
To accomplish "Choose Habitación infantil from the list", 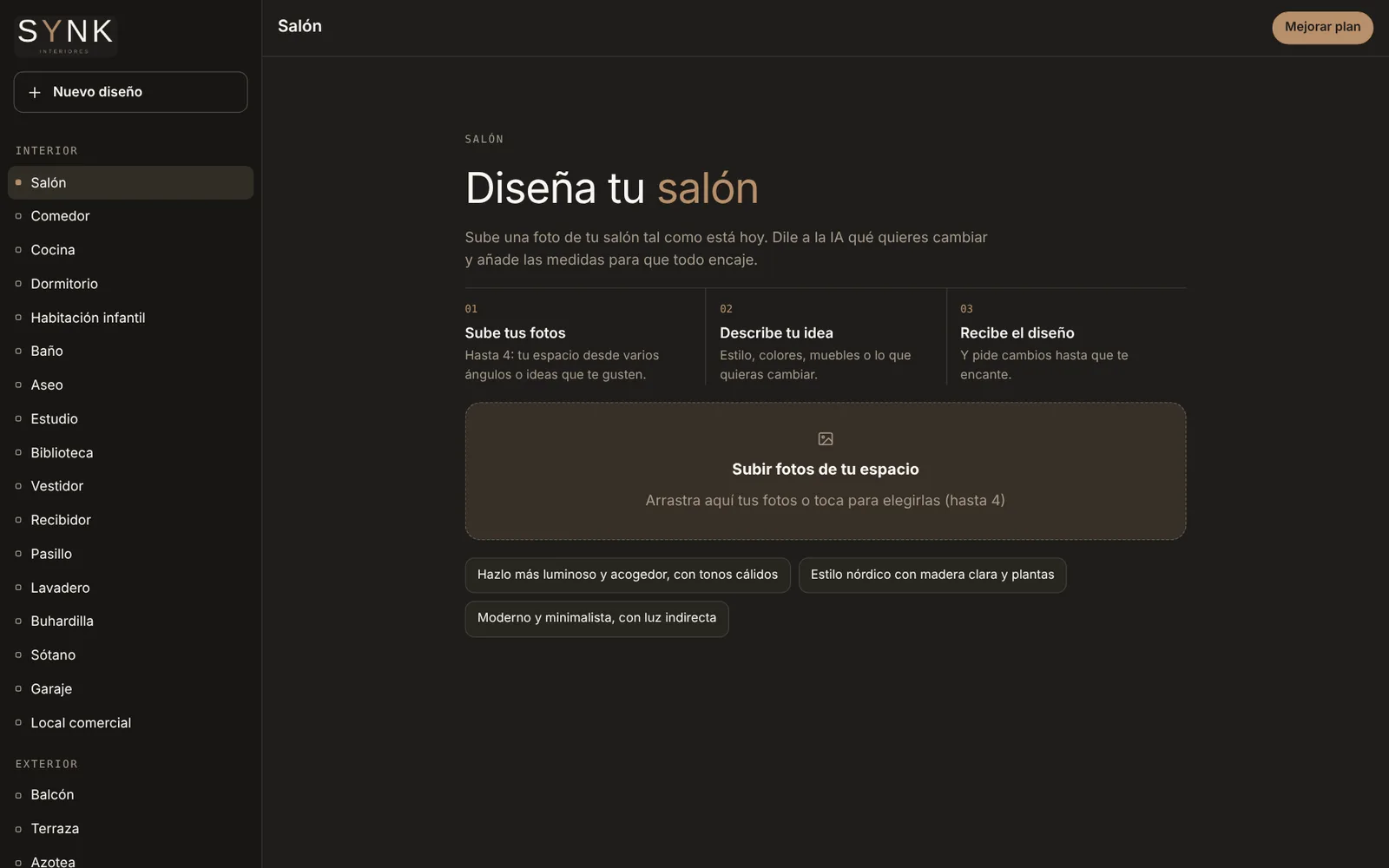I will pyautogui.click(x=130, y=318).
